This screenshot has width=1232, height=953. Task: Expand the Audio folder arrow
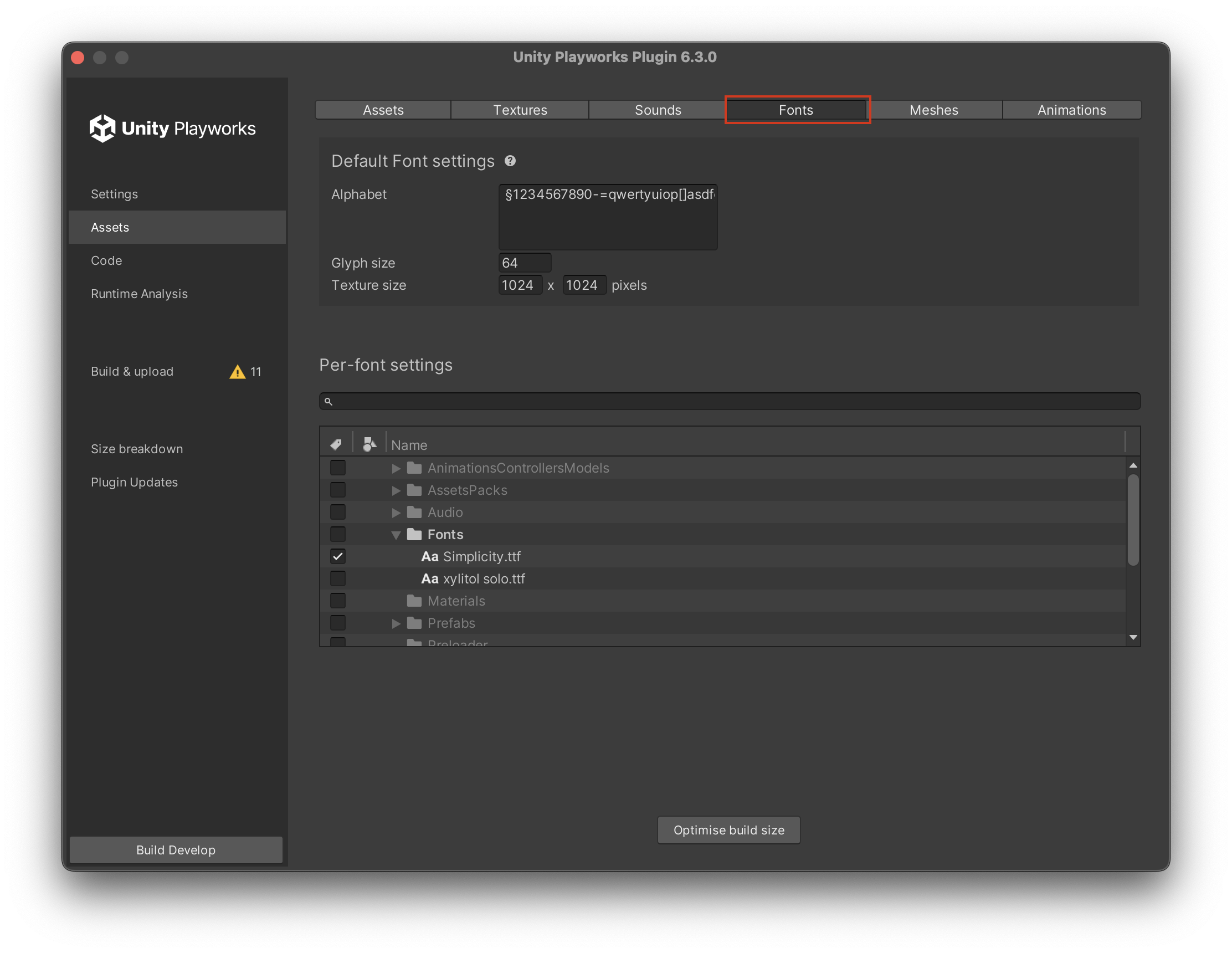(x=396, y=513)
